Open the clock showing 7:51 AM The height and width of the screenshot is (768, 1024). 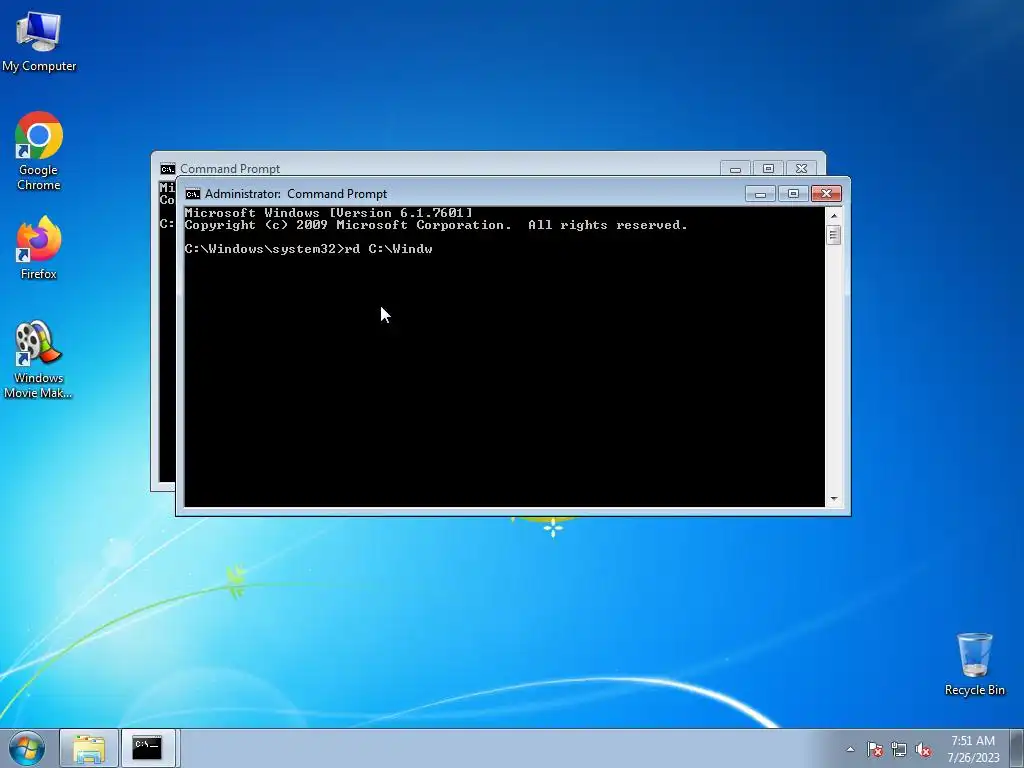pos(973,749)
